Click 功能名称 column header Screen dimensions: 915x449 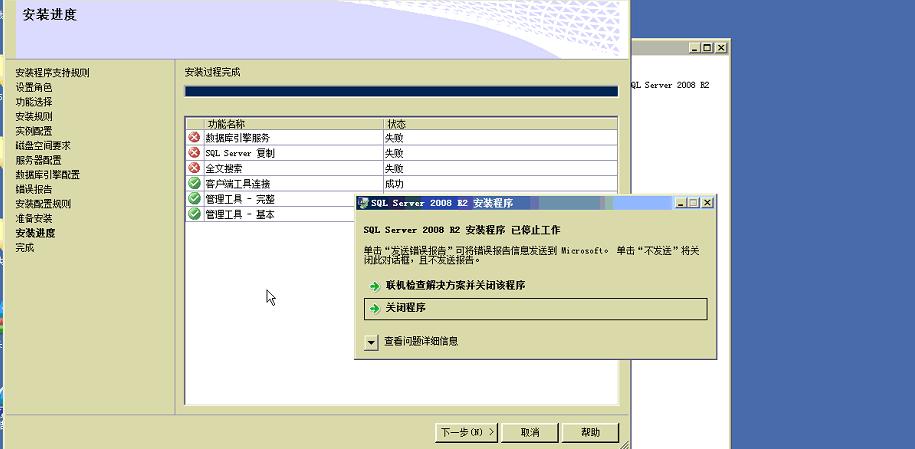tap(293, 124)
